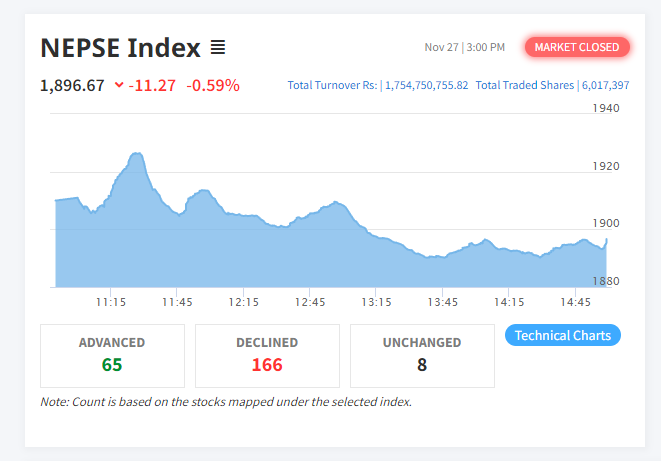
Task: Click the 11:15 time axis label
Action: pyautogui.click(x=111, y=302)
